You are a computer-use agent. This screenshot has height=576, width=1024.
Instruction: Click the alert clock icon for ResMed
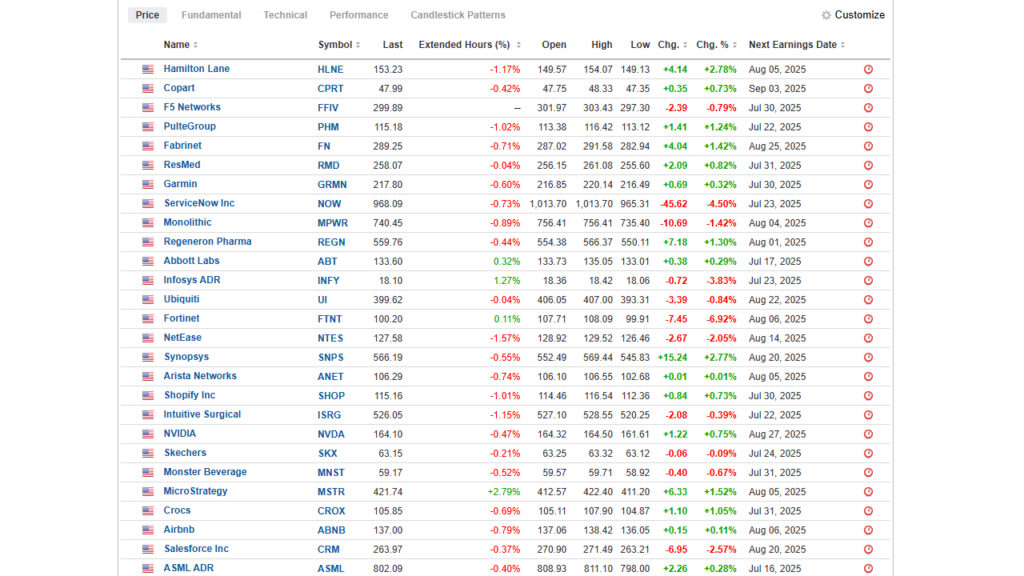[868, 165]
